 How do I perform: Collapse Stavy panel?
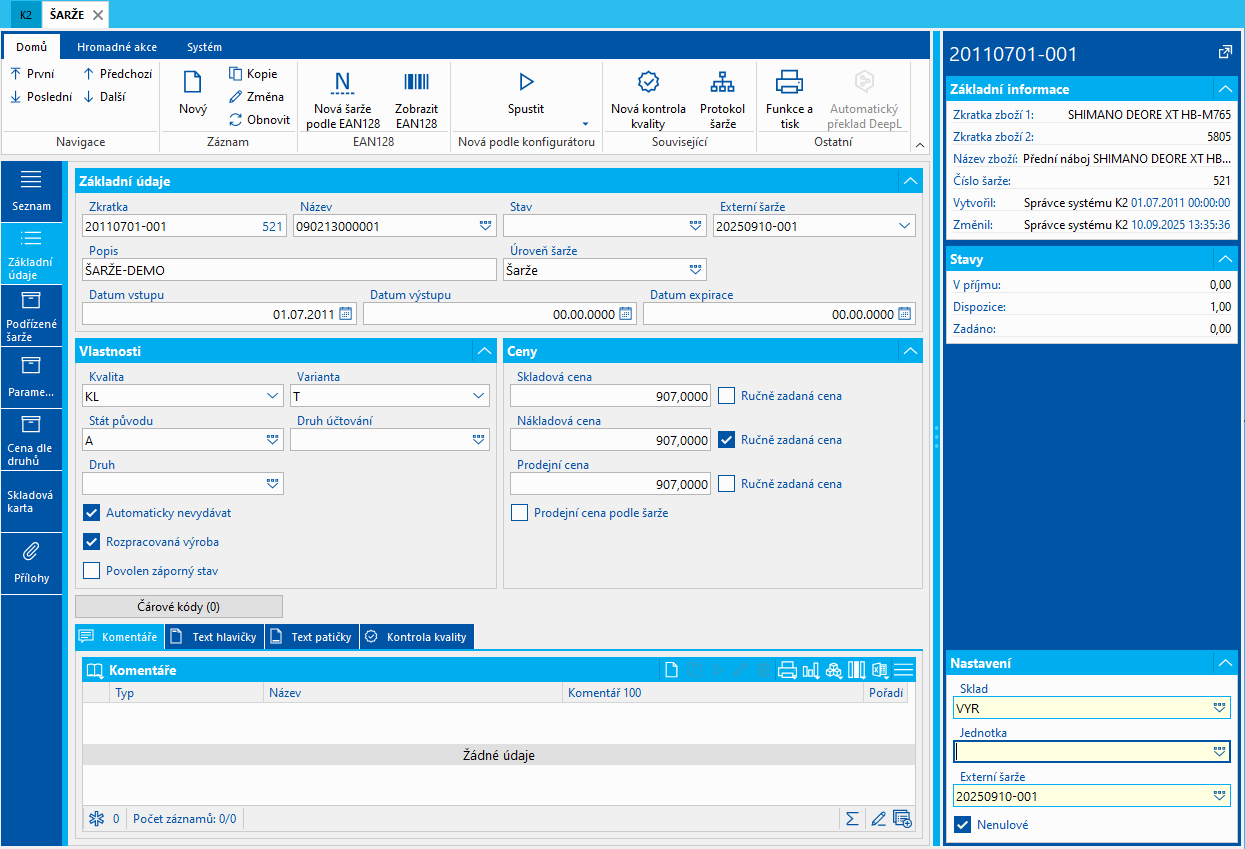1225,259
